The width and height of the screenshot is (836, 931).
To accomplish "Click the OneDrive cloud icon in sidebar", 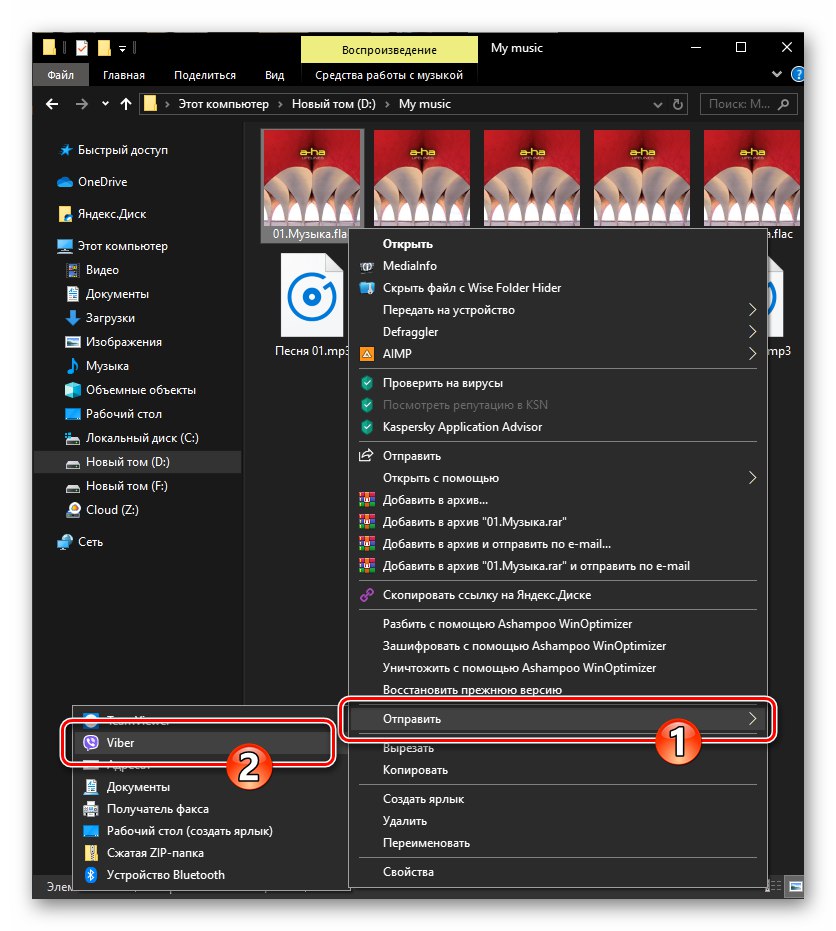I will (65, 182).
